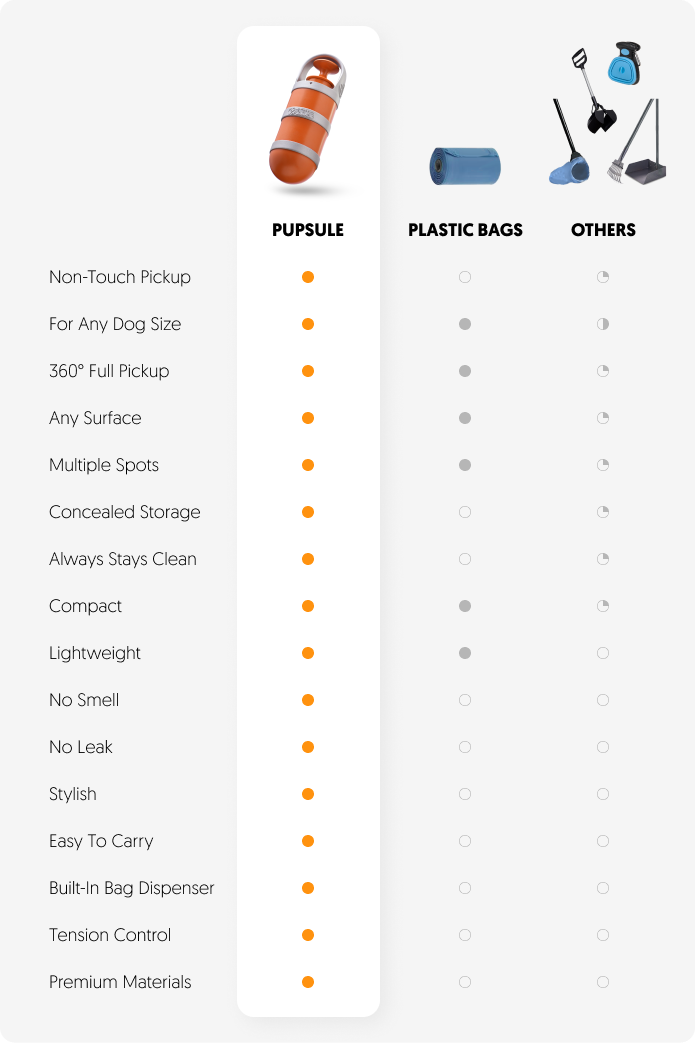Click orange Tension Control dot for Pupsule
The image size is (695, 1043).
(308, 935)
